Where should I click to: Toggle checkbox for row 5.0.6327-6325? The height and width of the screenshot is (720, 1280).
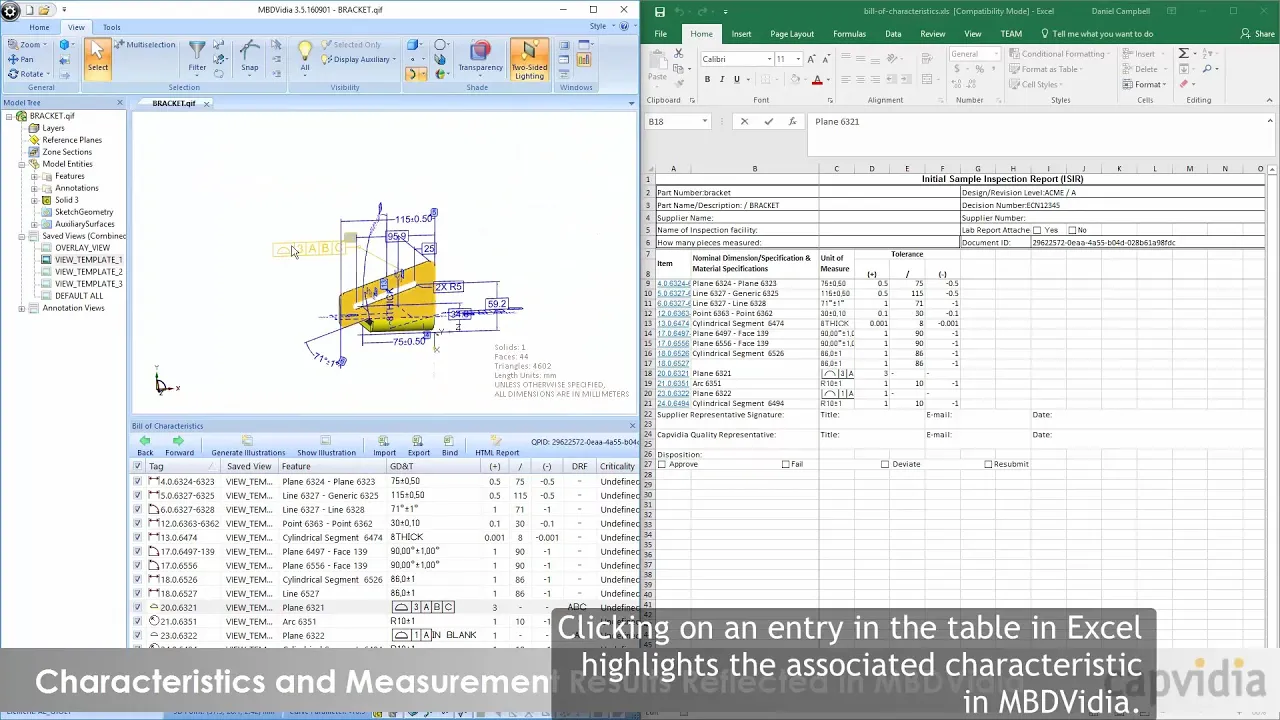138,495
